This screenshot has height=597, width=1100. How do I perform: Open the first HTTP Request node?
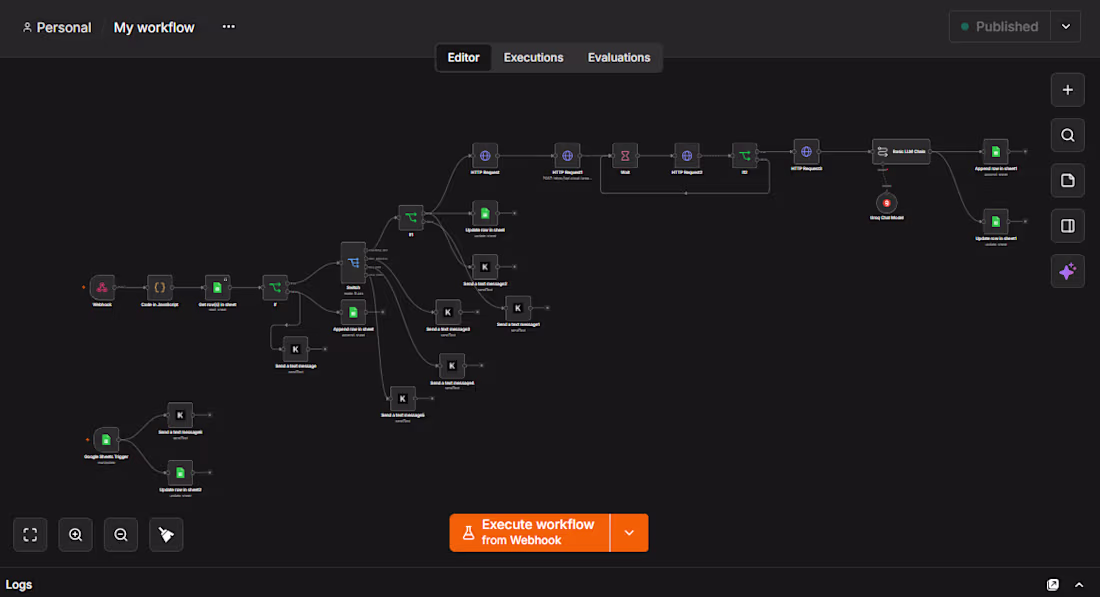click(485, 156)
